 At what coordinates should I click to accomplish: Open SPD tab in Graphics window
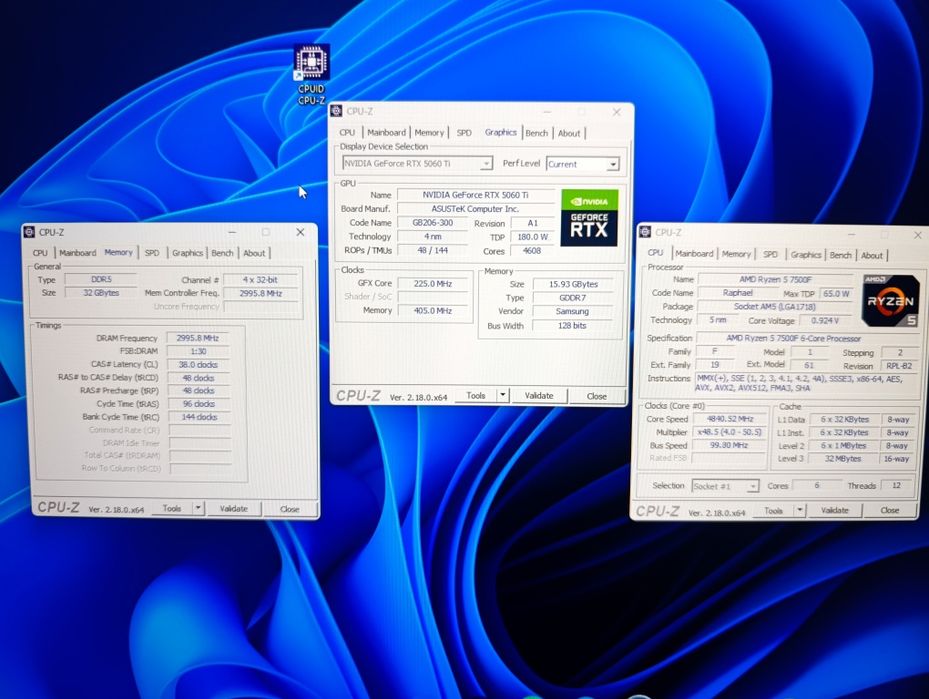(464, 133)
